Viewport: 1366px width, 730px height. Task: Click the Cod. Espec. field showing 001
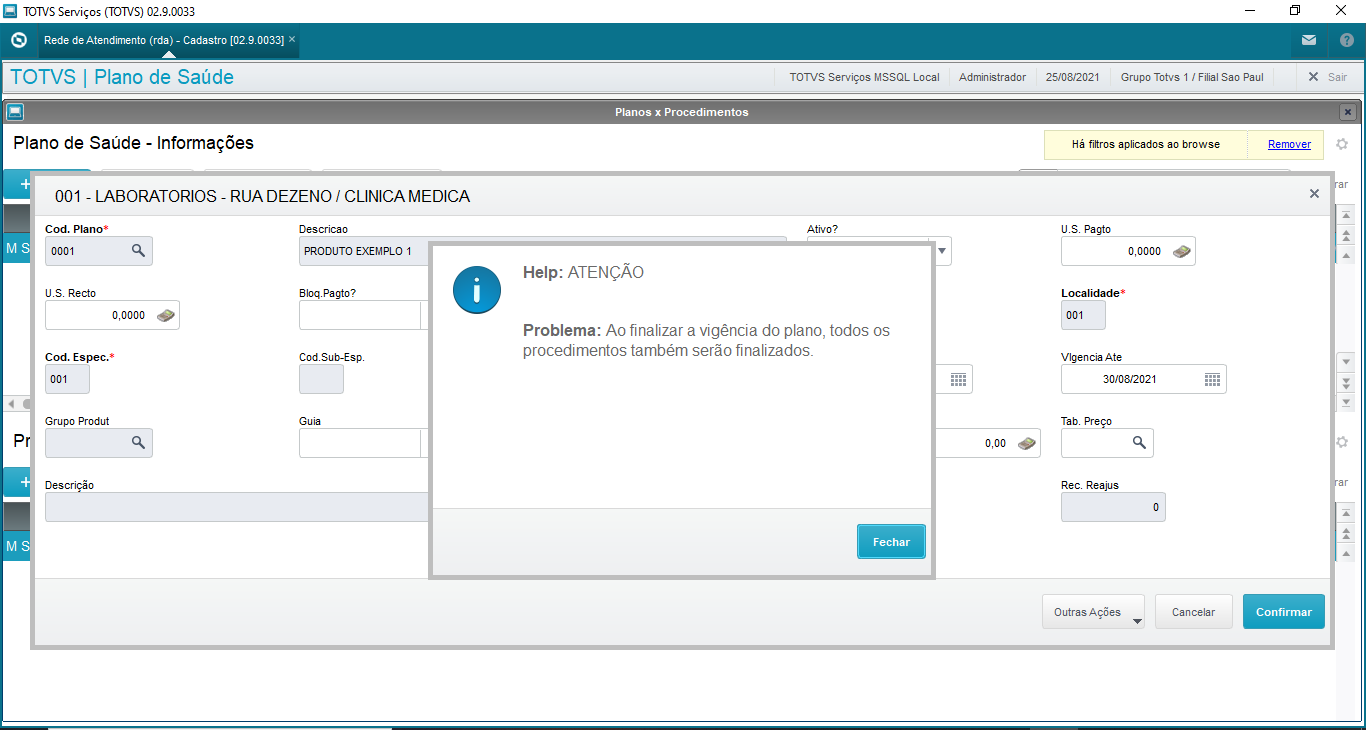point(67,379)
